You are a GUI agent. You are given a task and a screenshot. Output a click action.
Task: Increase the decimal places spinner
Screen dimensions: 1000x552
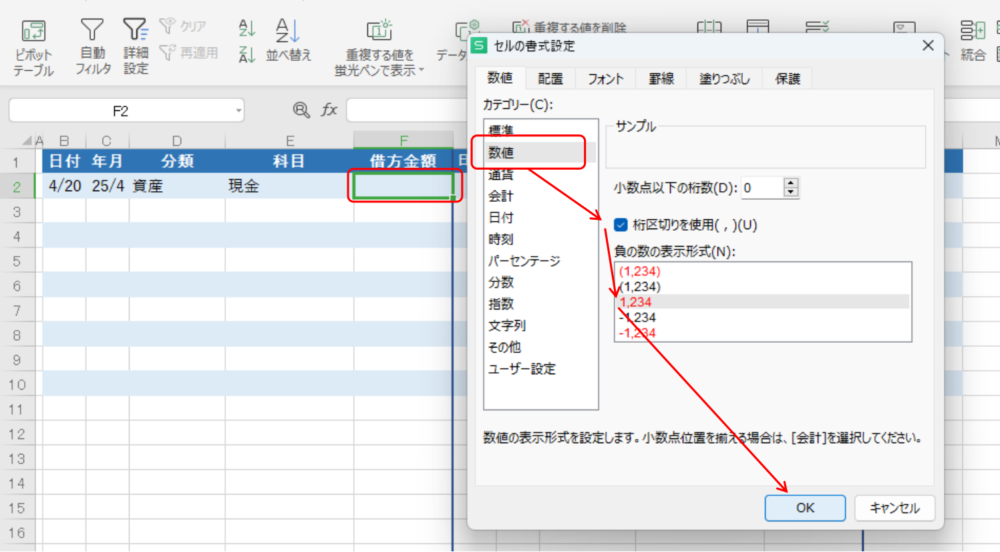tap(792, 183)
